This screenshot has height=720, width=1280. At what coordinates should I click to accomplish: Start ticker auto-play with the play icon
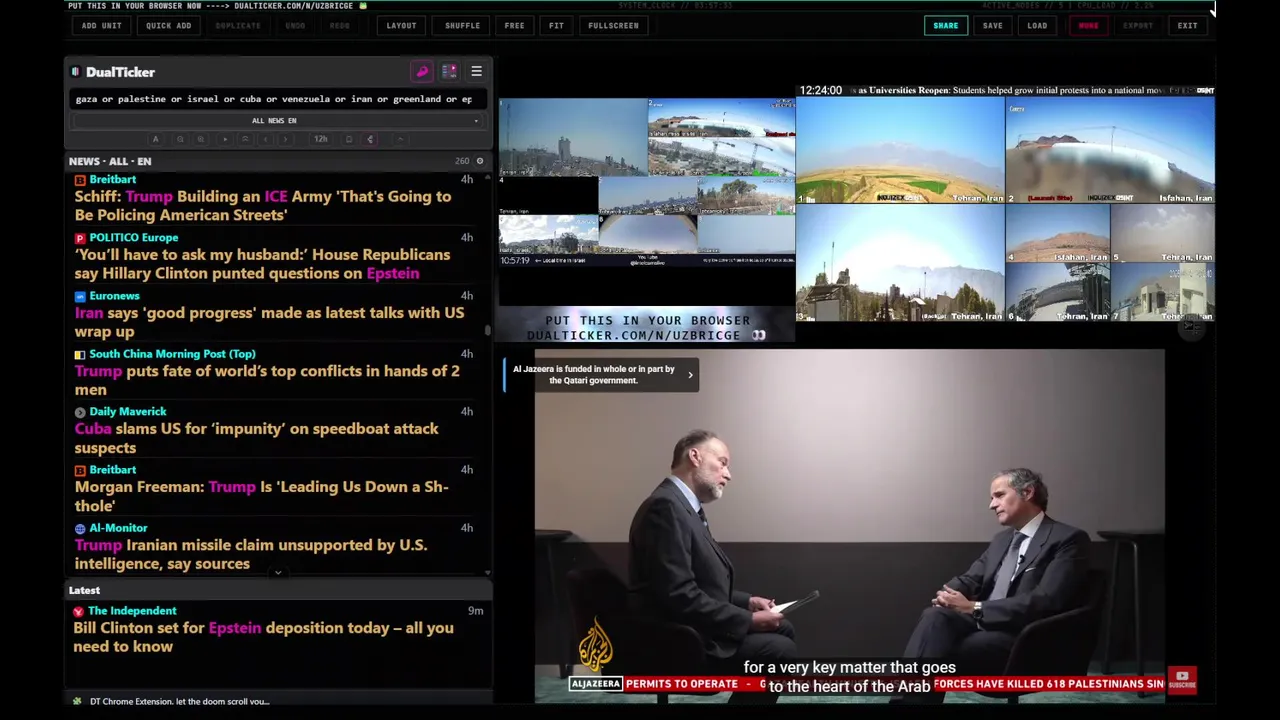pos(225,139)
